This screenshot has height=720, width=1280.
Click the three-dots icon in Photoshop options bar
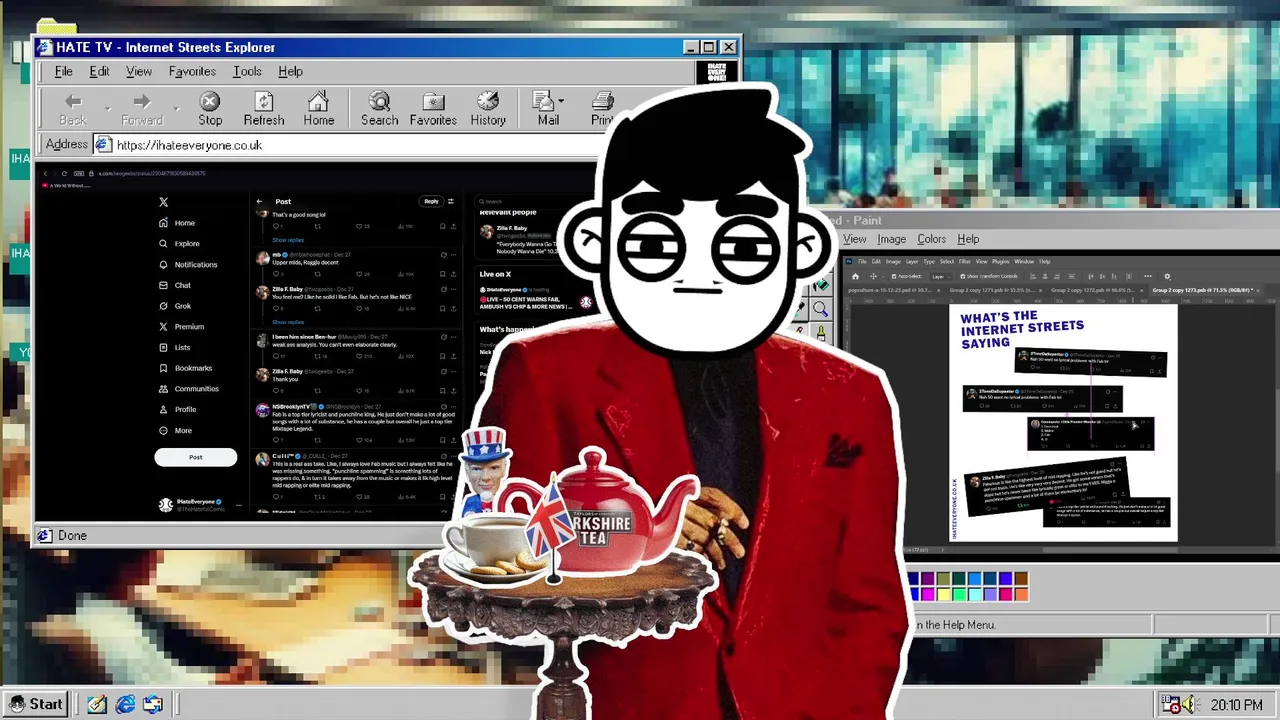1148,276
